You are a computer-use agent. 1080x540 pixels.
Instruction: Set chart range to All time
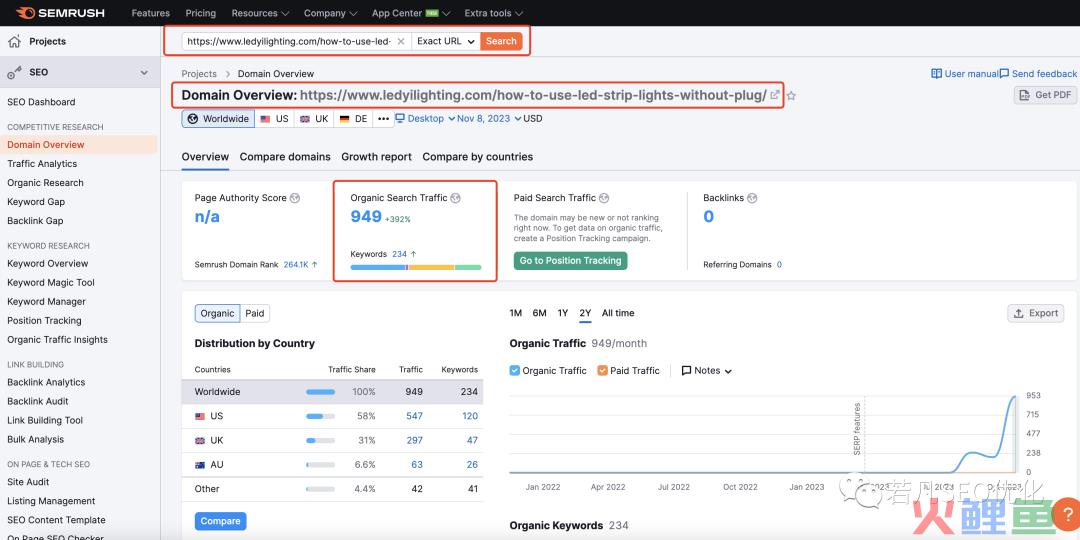[618, 313]
